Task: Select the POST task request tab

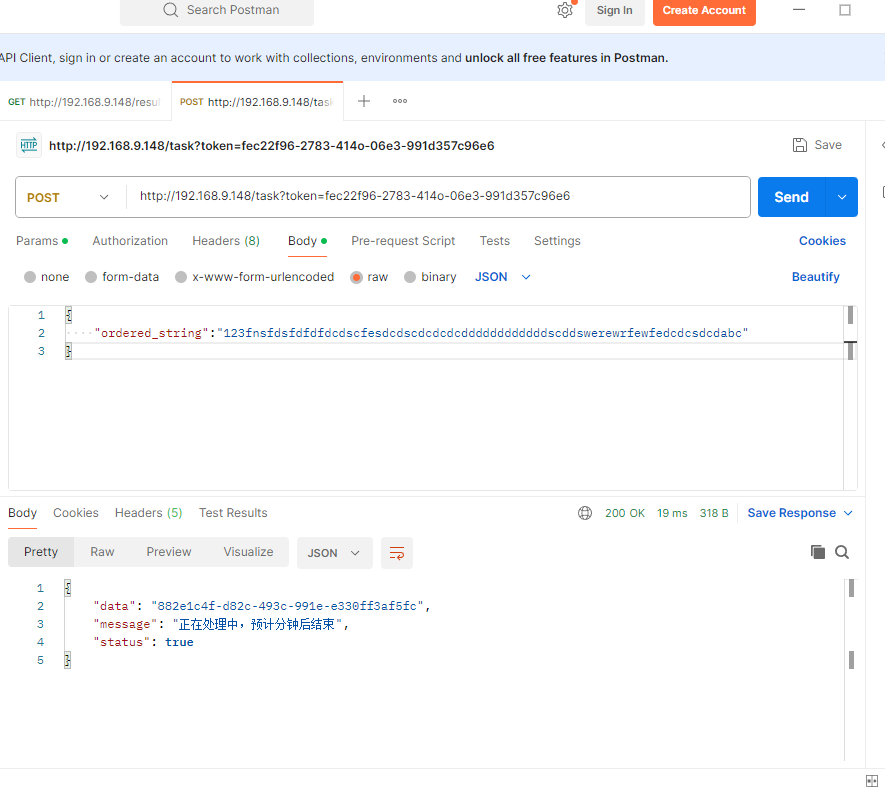Action: 257,102
